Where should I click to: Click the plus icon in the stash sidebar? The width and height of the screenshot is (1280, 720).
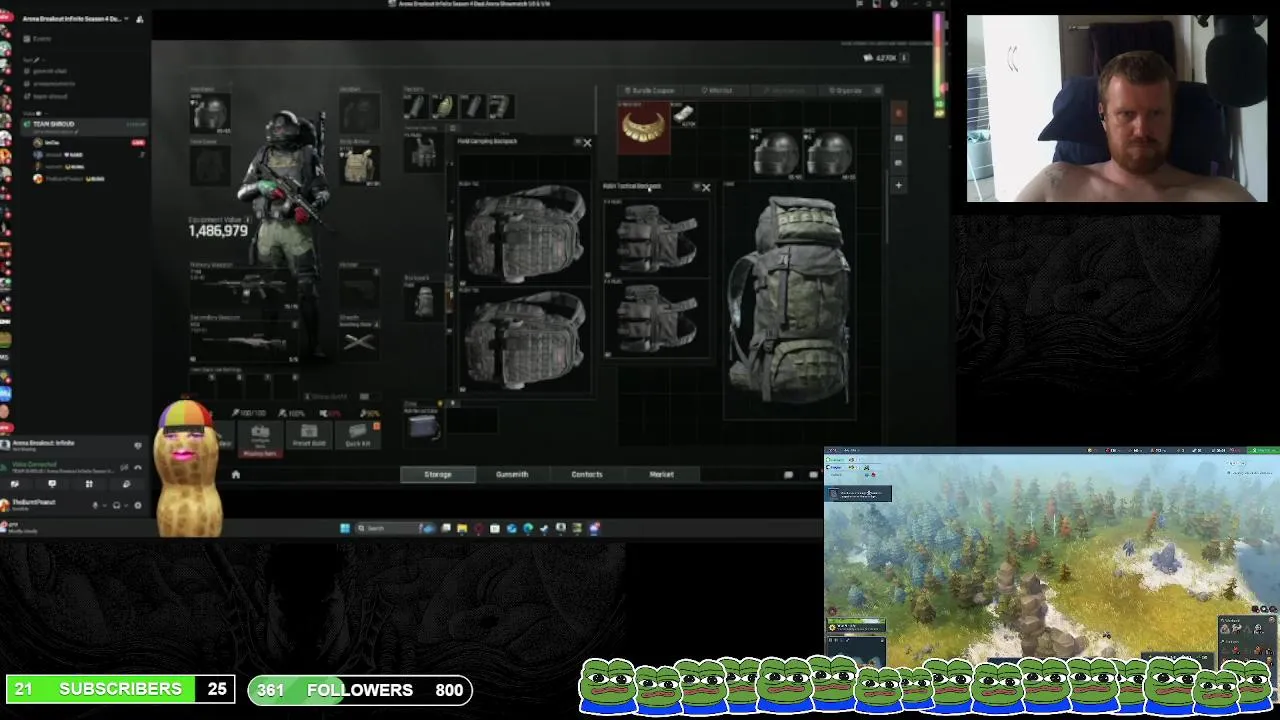click(898, 185)
